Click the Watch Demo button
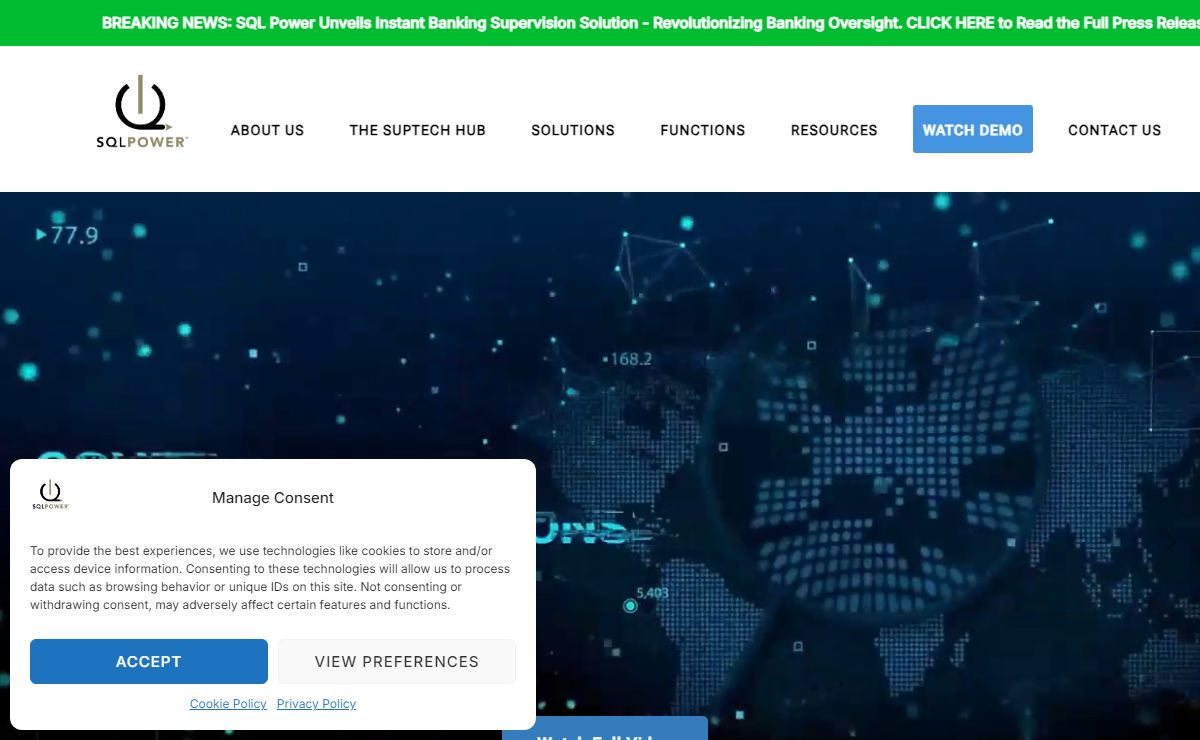Screen dimensions: 1200x740 pyautogui.click(x=972, y=130)
